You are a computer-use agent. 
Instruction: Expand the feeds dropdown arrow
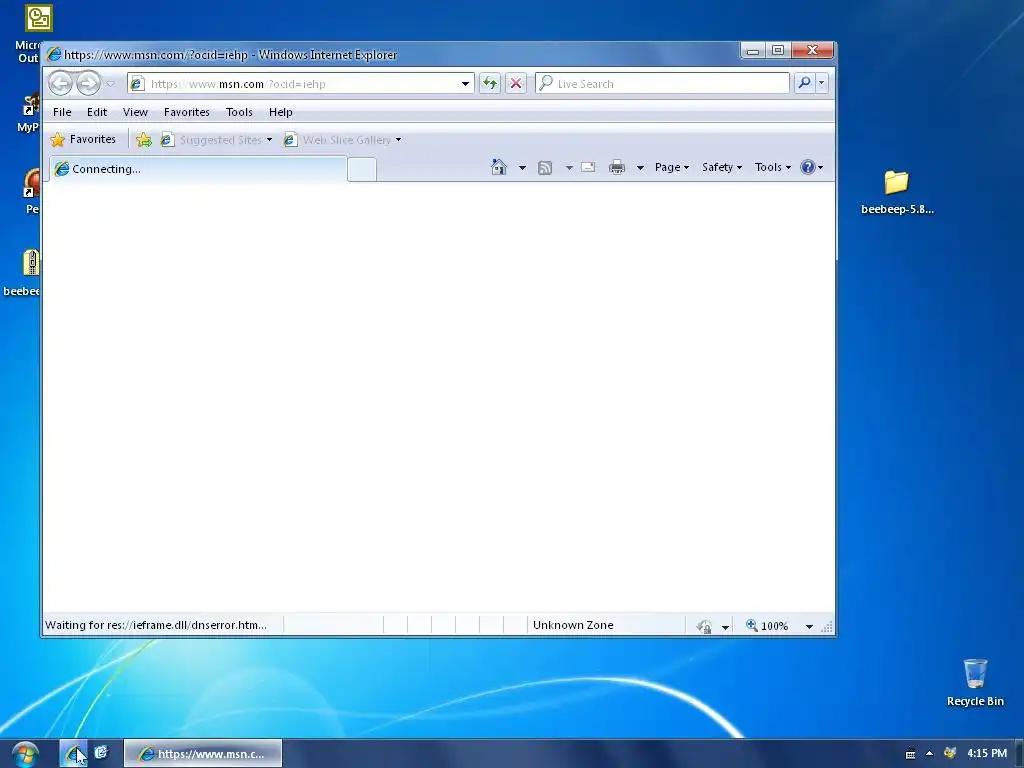pyautogui.click(x=569, y=168)
